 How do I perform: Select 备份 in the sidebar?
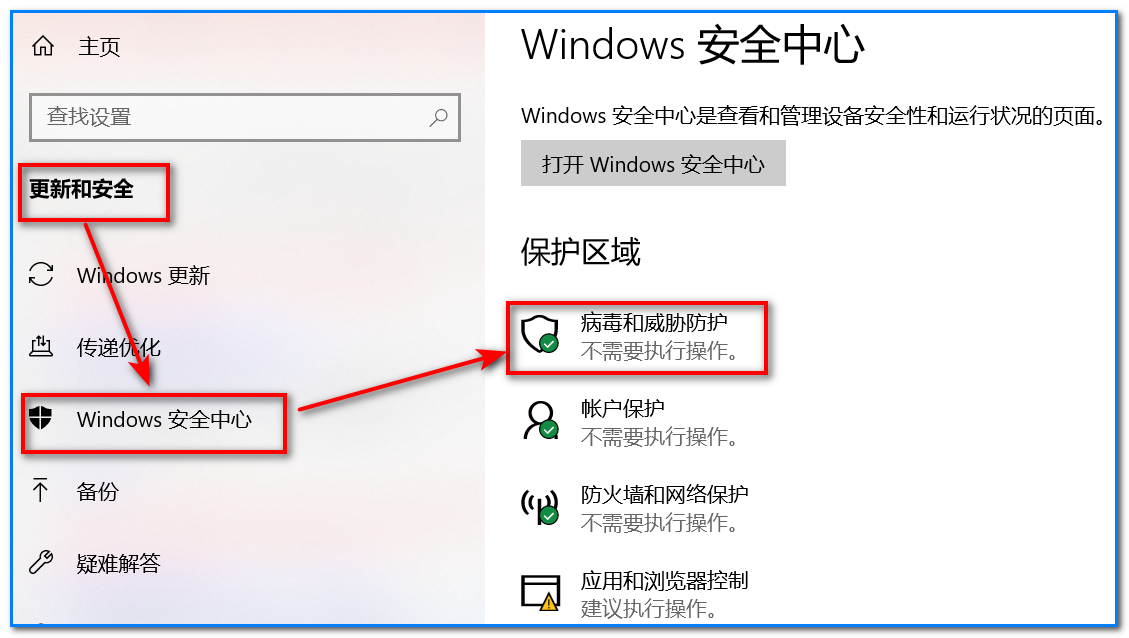click(x=98, y=491)
